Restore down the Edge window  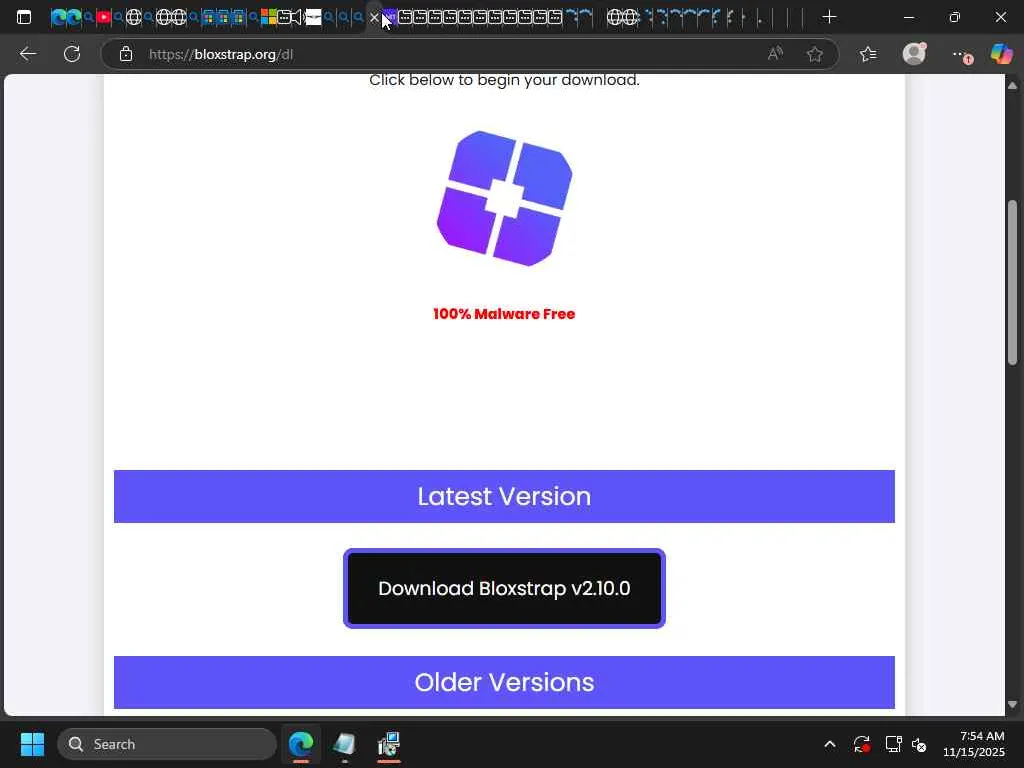point(955,17)
